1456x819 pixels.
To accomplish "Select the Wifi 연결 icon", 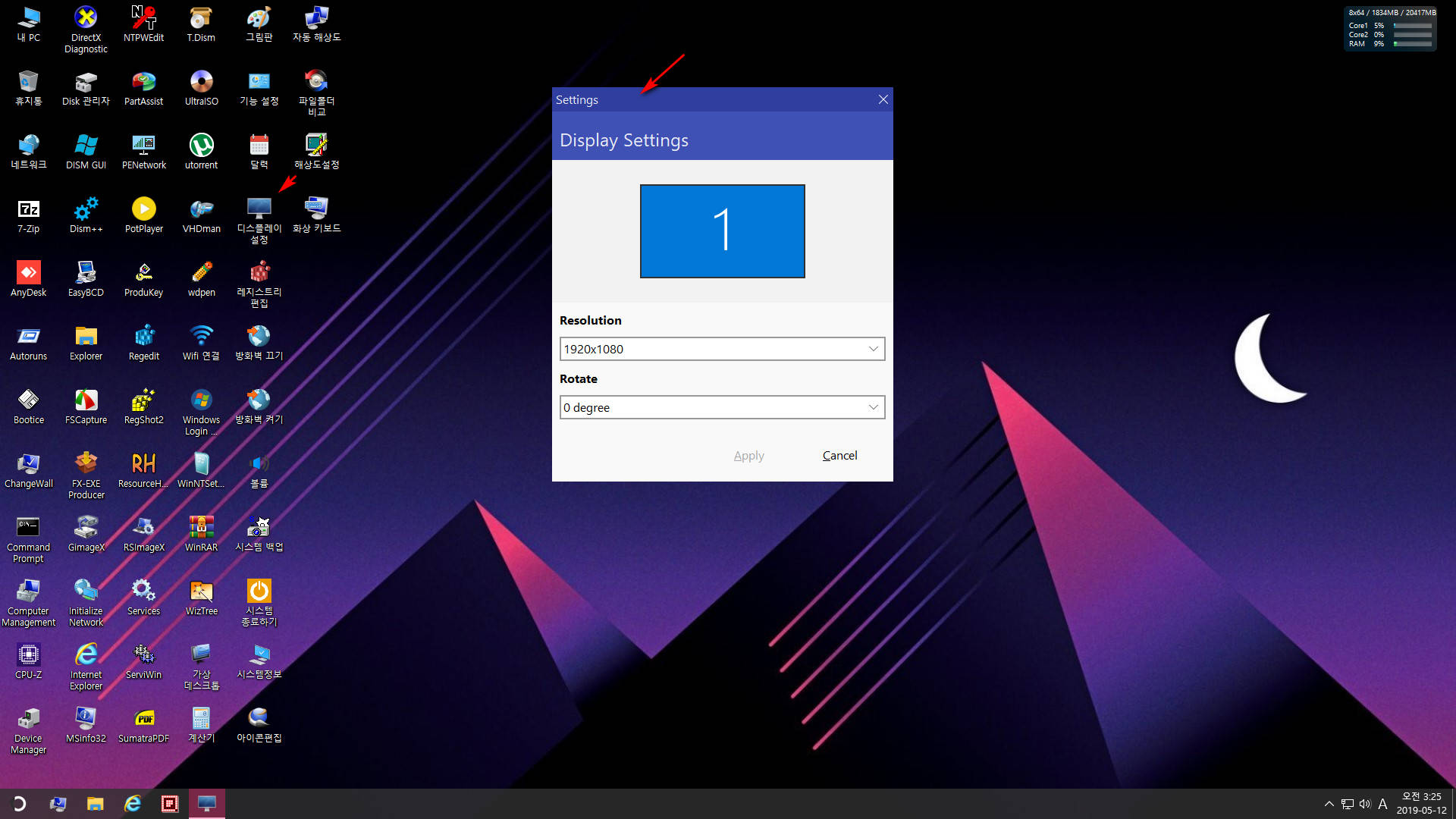I will point(201,342).
